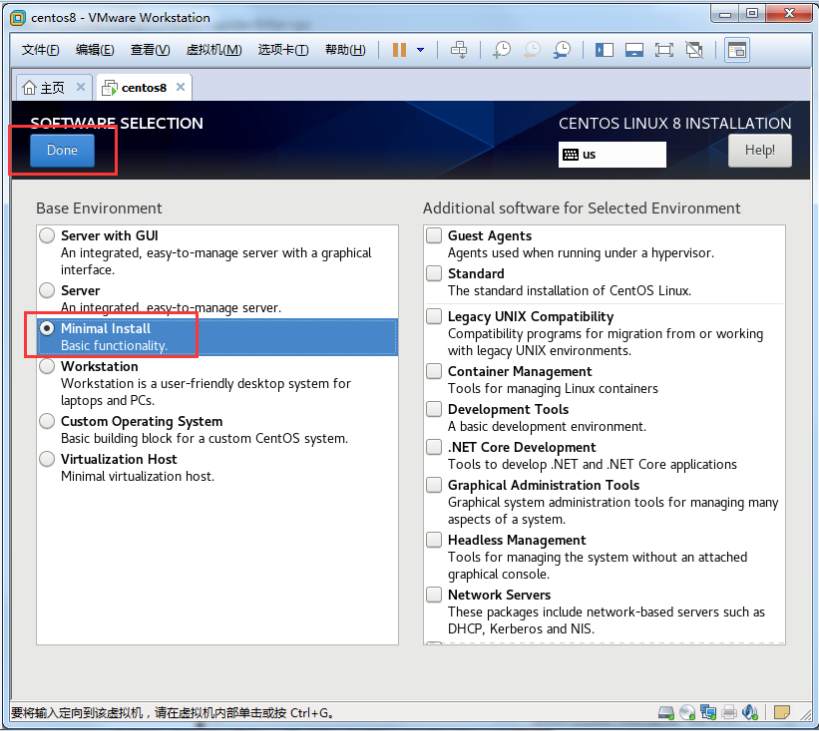Select the Workstation base environment option
Screen dimensions: 819x731
point(47,367)
